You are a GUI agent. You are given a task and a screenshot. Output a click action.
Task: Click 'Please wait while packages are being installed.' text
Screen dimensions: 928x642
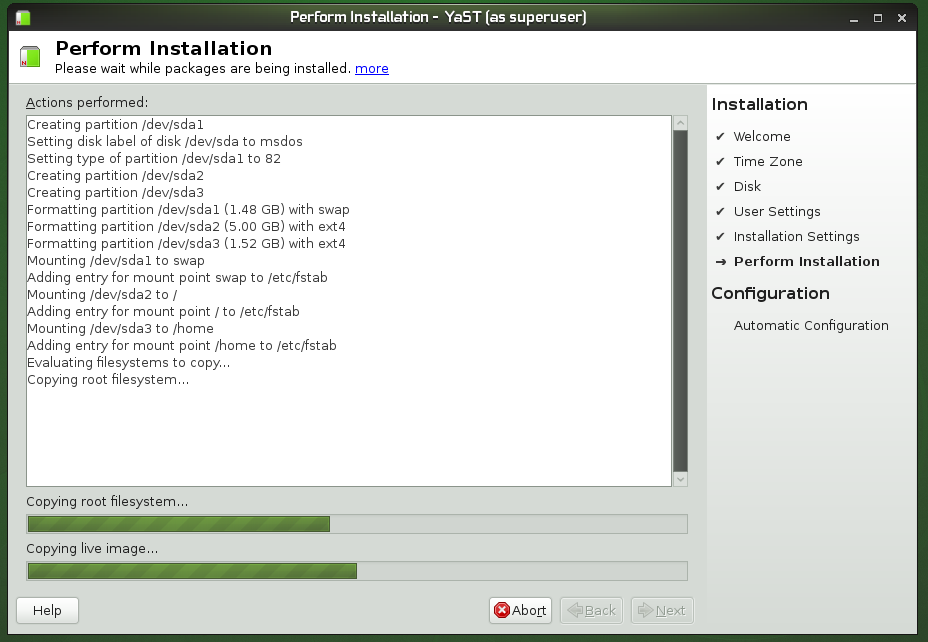point(204,69)
